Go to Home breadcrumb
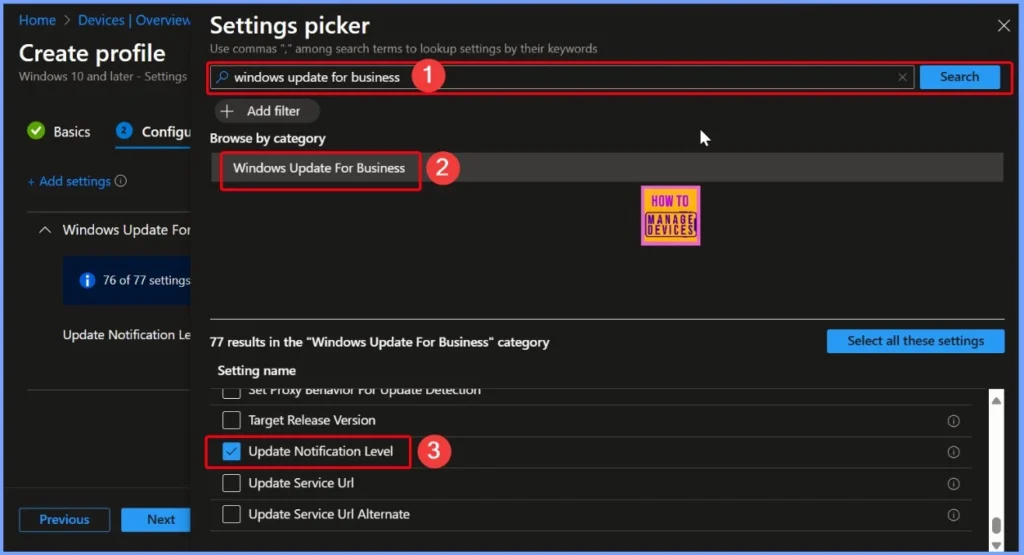This screenshot has width=1024, height=555. point(37,20)
